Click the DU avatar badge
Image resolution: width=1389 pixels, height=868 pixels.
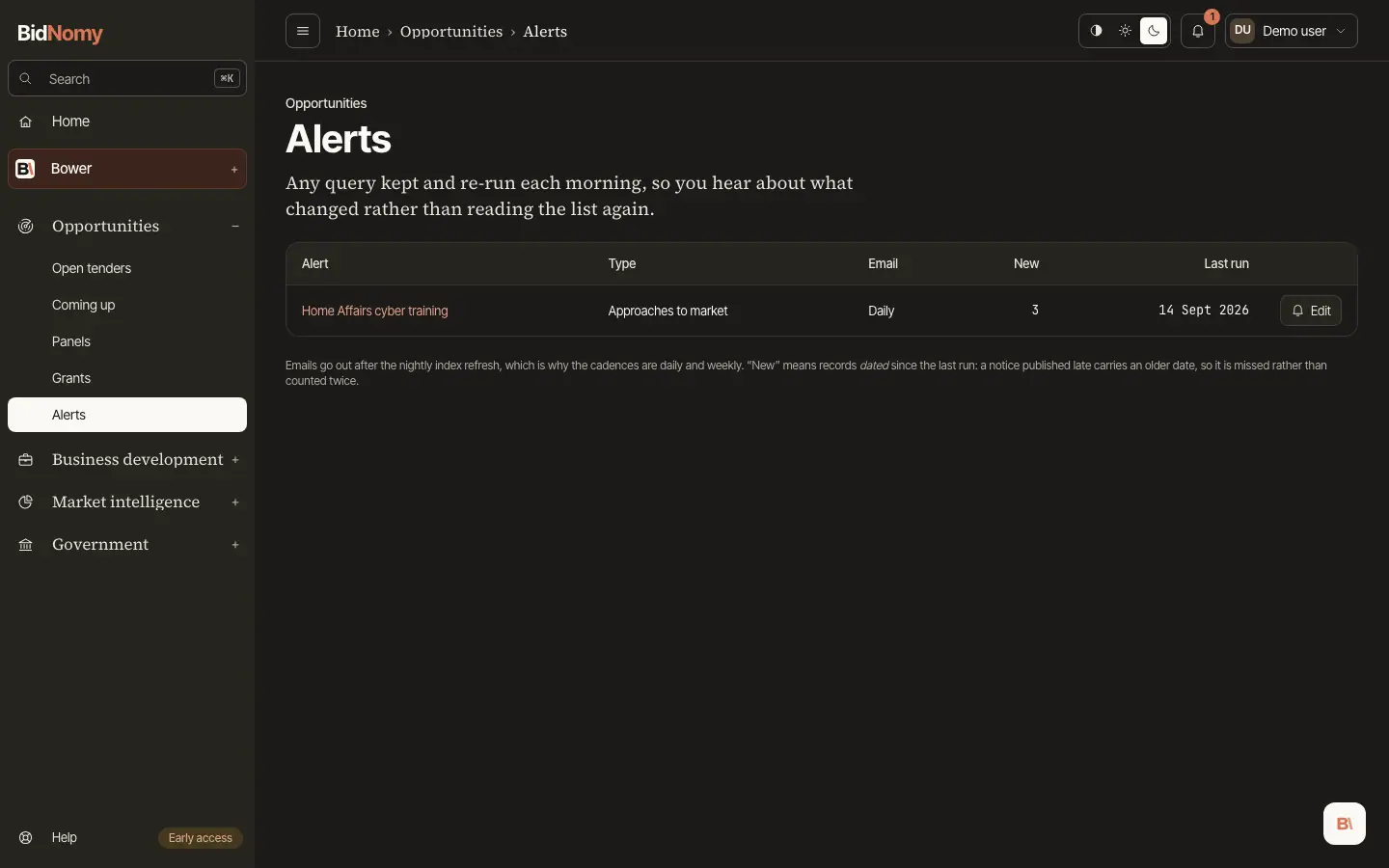click(1242, 31)
